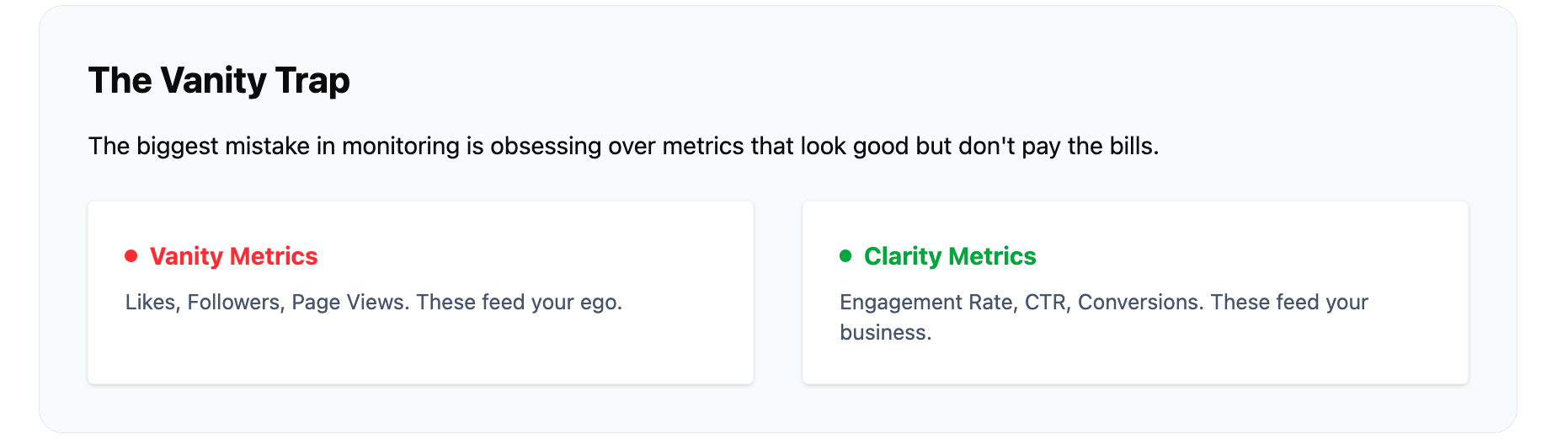This screenshot has height=440, width=1568.
Task: Click the green dot beside Clarity Metrics
Action: point(845,256)
